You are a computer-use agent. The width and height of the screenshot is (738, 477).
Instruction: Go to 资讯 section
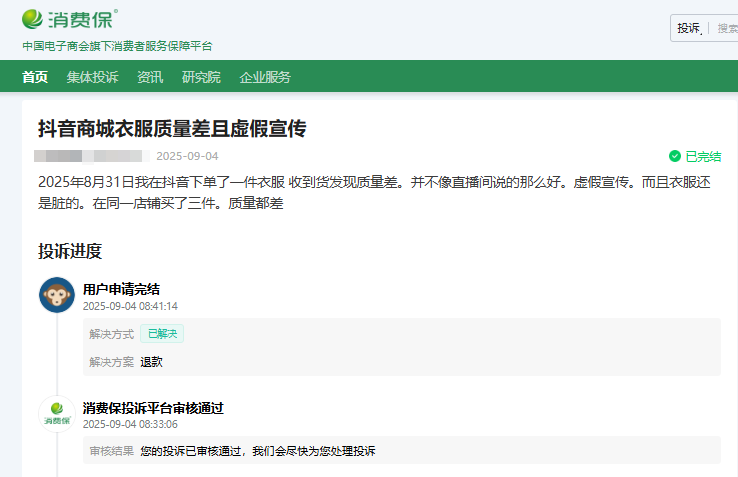150,77
